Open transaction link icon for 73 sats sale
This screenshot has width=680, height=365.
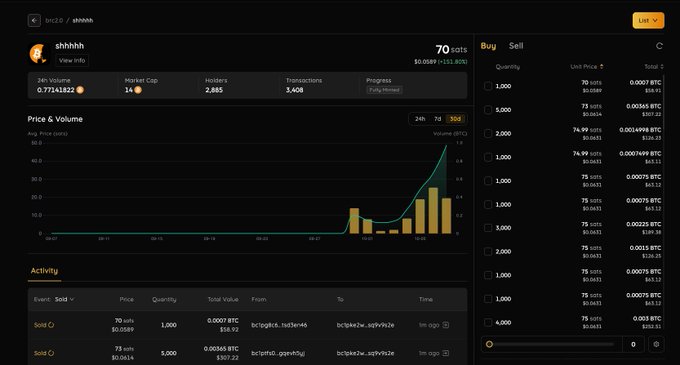[445, 353]
